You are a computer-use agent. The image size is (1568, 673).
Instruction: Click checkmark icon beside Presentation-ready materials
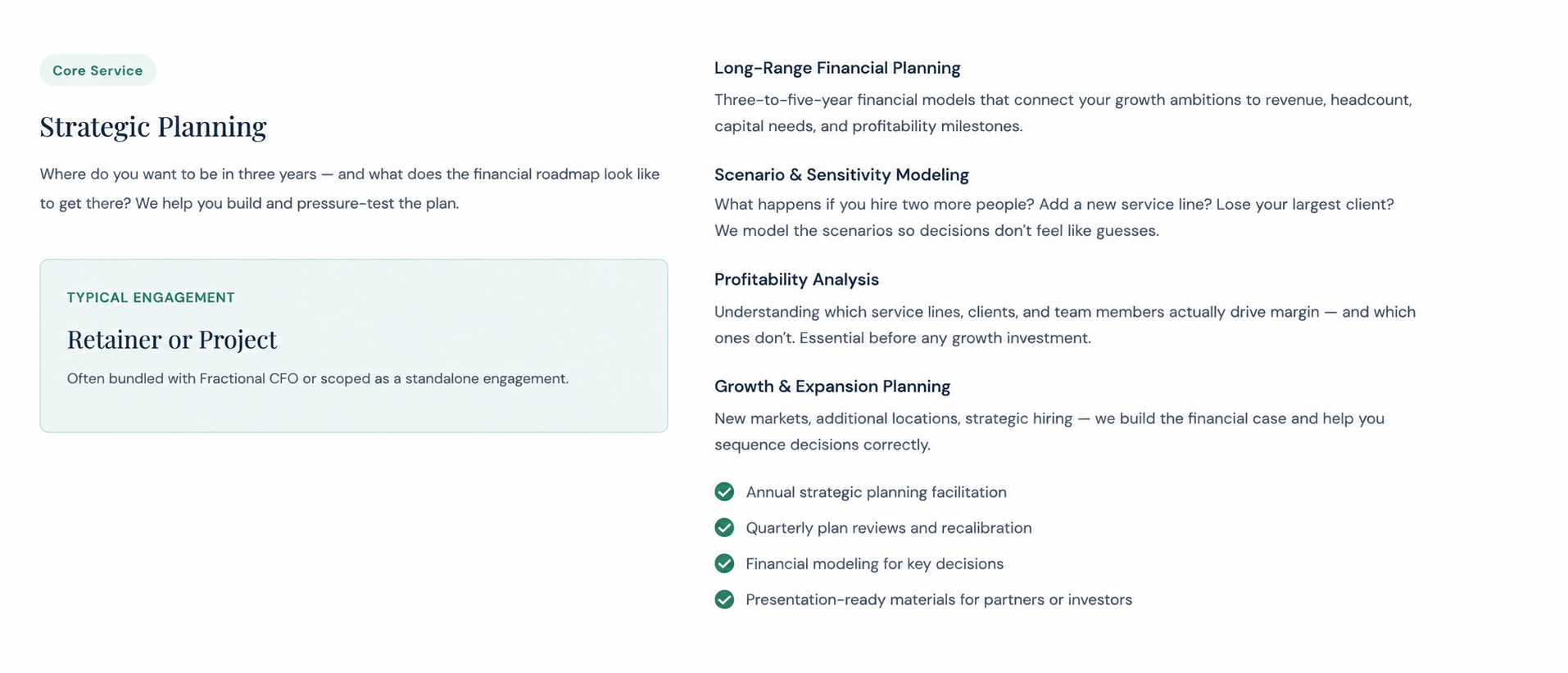[x=724, y=599]
